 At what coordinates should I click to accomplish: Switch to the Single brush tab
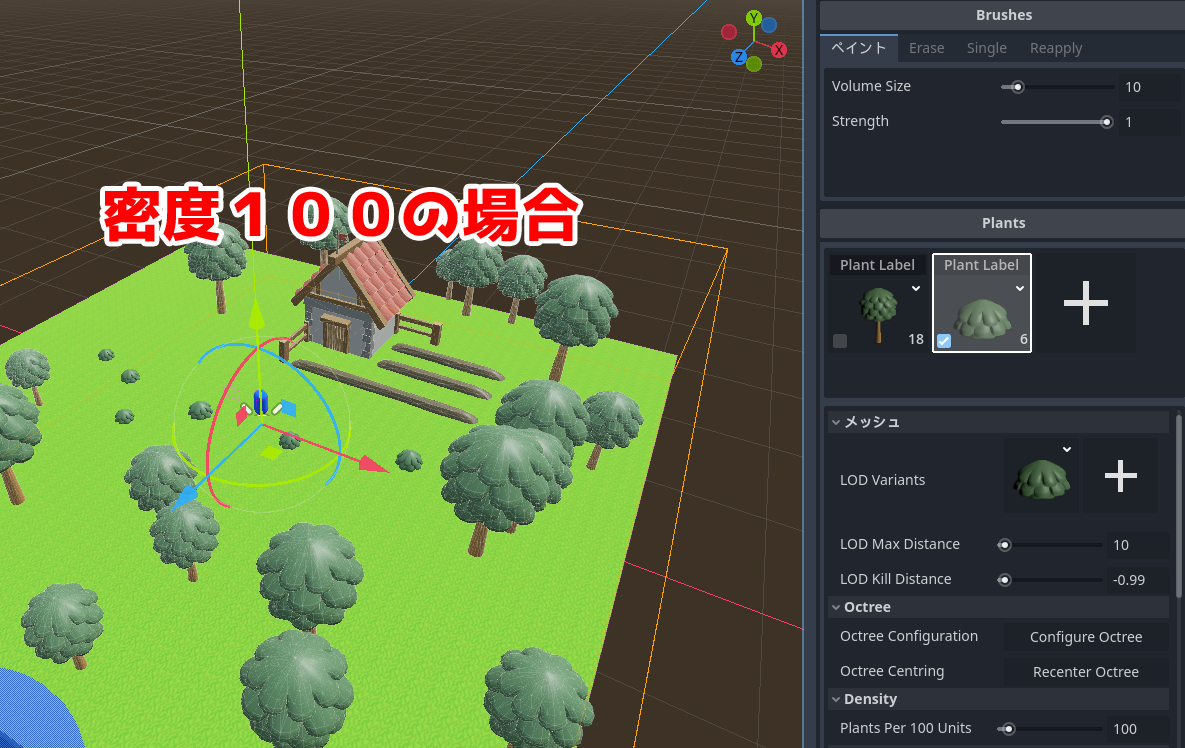coord(986,48)
